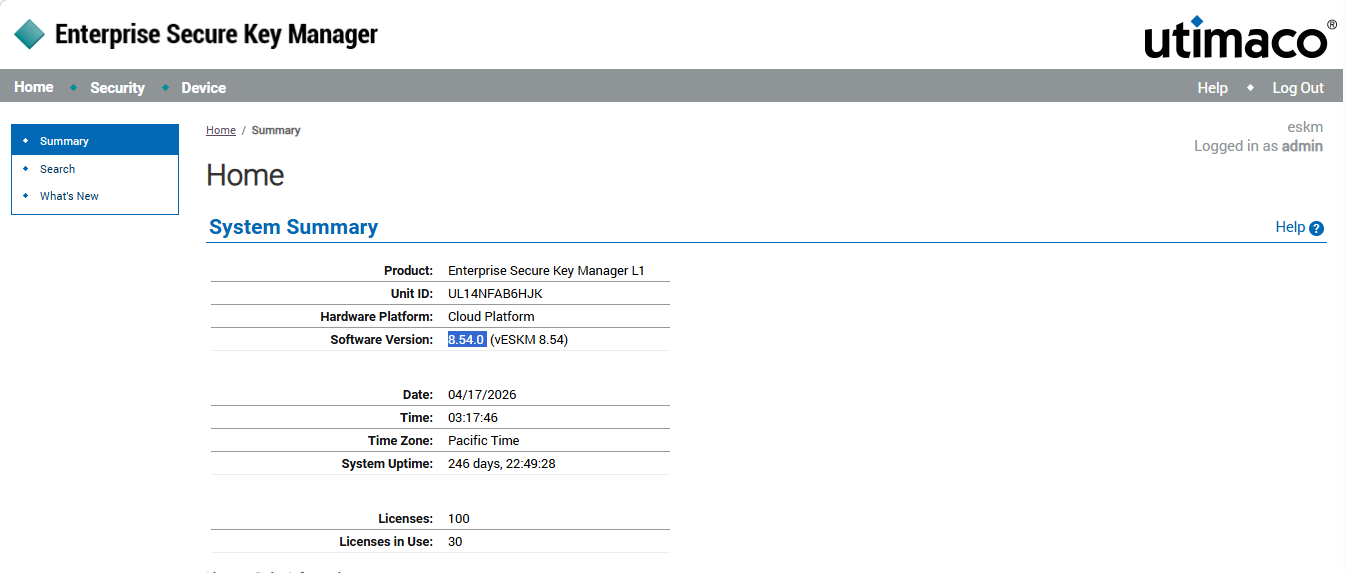Click the Licenses in Use value 30
Image resolution: width=1346 pixels, height=573 pixels.
click(455, 542)
